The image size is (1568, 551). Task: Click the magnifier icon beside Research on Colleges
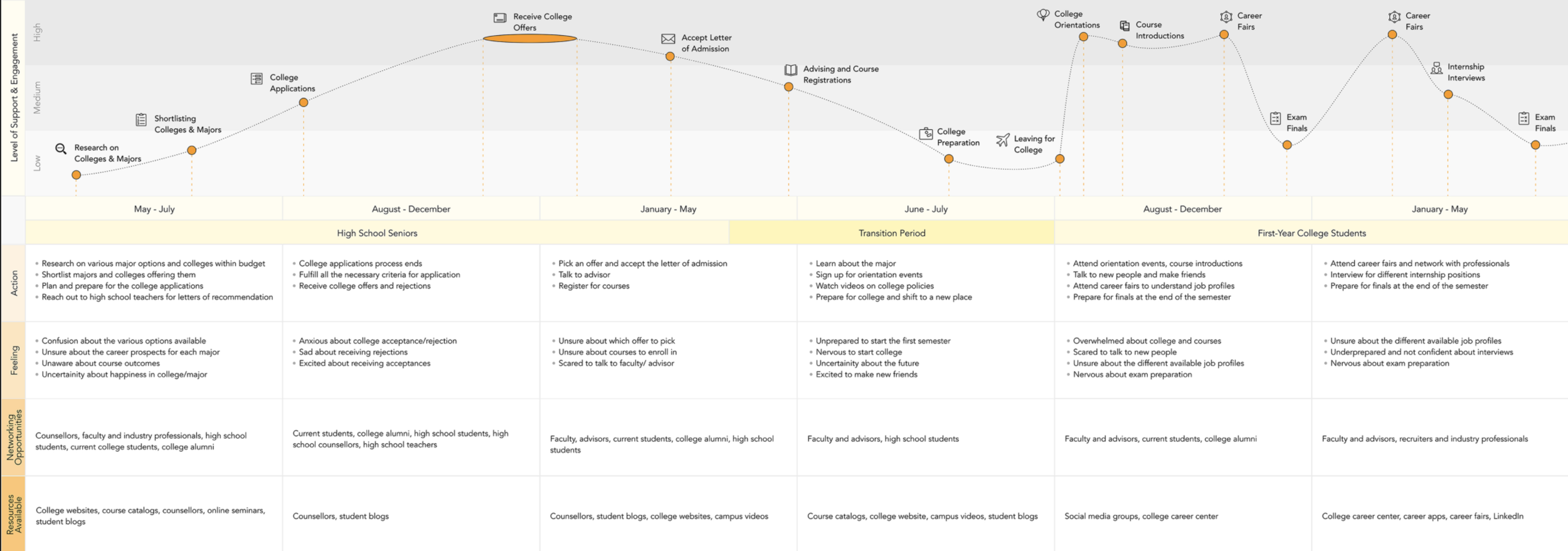pos(61,149)
